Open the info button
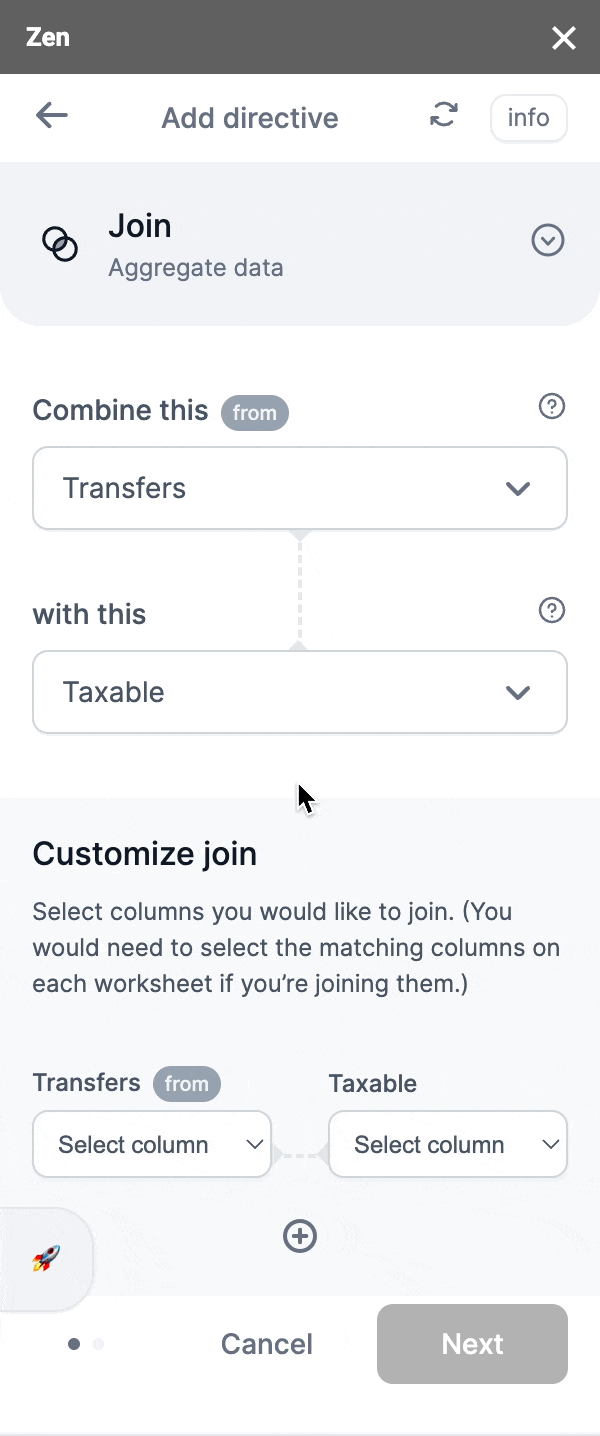This screenshot has height=1436, width=600. 528,118
